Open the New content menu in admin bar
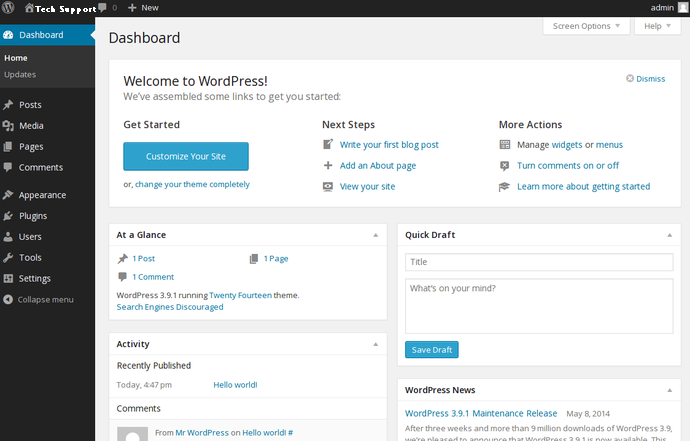This screenshot has height=441, width=690. click(x=143, y=7)
